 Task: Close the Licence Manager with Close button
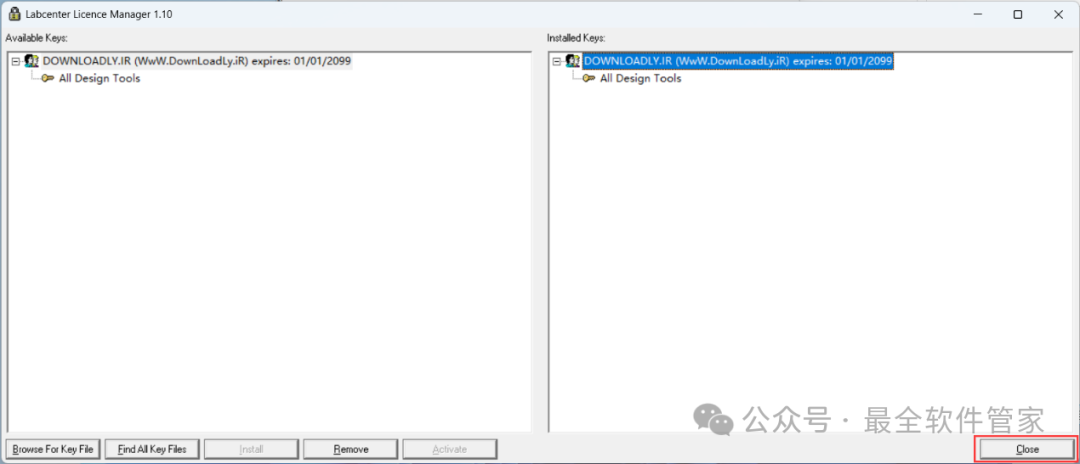[x=1026, y=449]
